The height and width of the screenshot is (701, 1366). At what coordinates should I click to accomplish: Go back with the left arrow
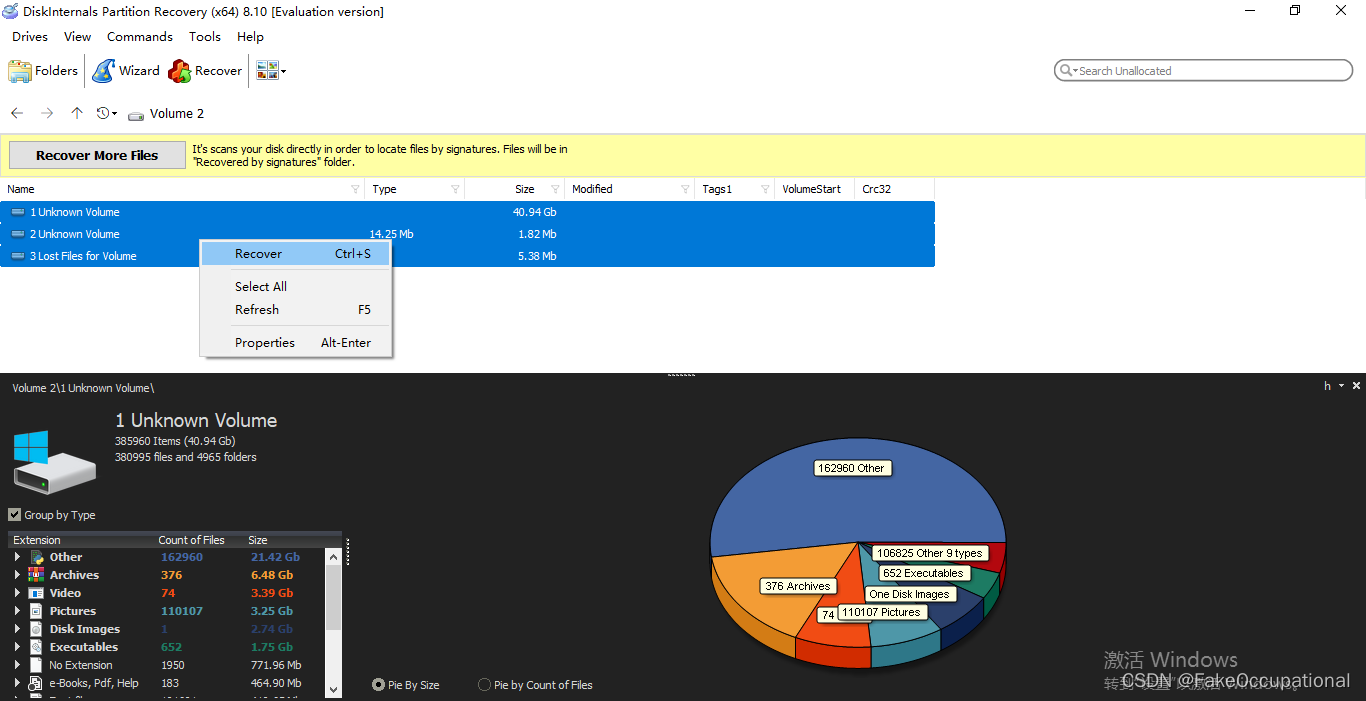point(17,114)
